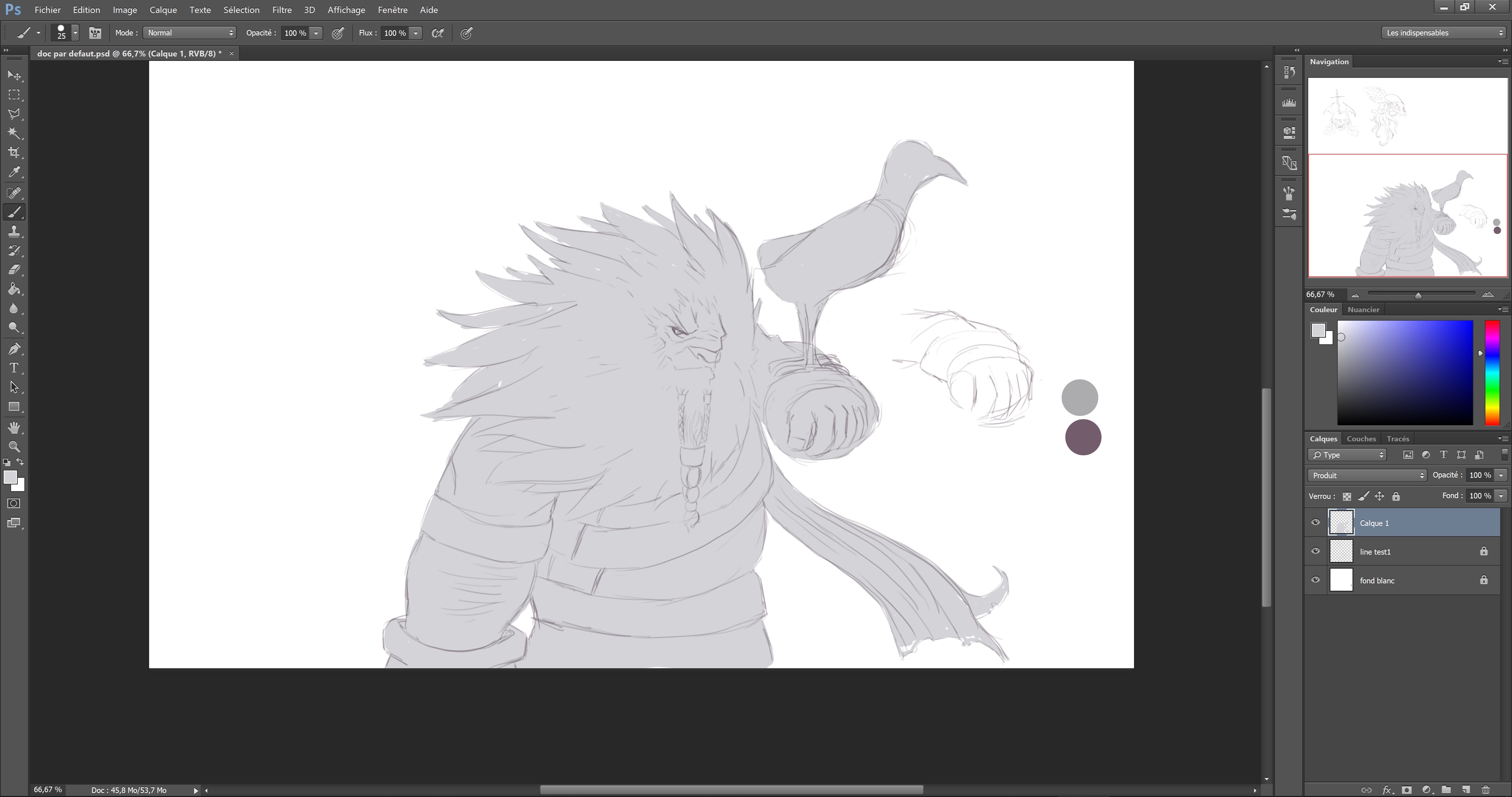The width and height of the screenshot is (1512, 797).
Task: Hide the Calque 1 layer
Action: (x=1315, y=522)
